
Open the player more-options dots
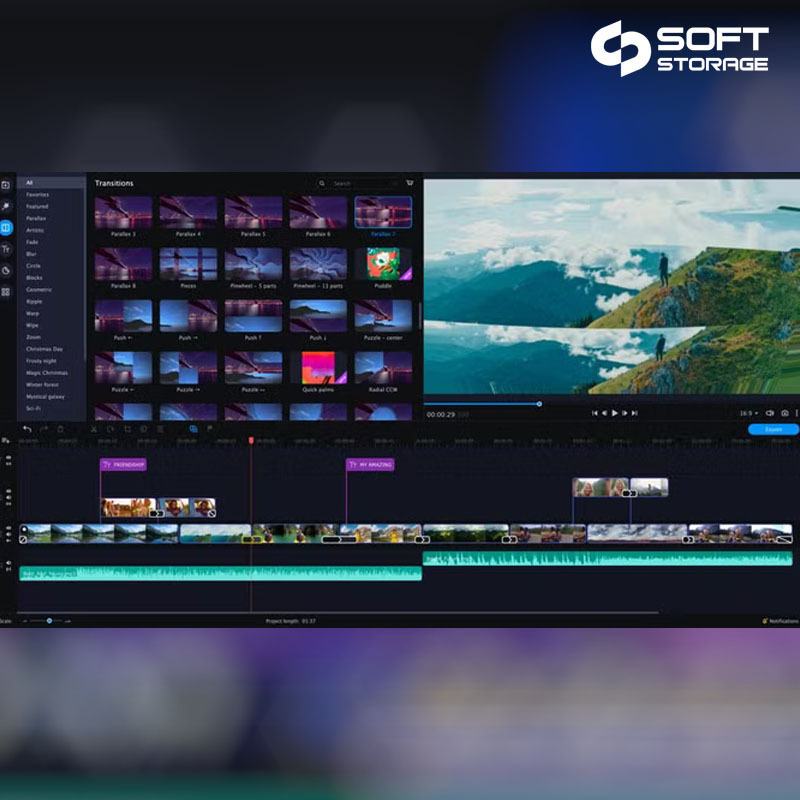point(796,413)
